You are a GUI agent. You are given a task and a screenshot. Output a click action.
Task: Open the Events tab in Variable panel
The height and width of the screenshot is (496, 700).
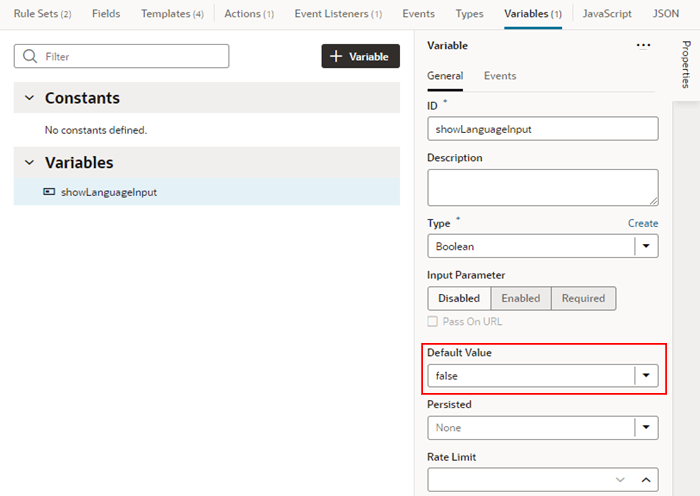coord(500,76)
